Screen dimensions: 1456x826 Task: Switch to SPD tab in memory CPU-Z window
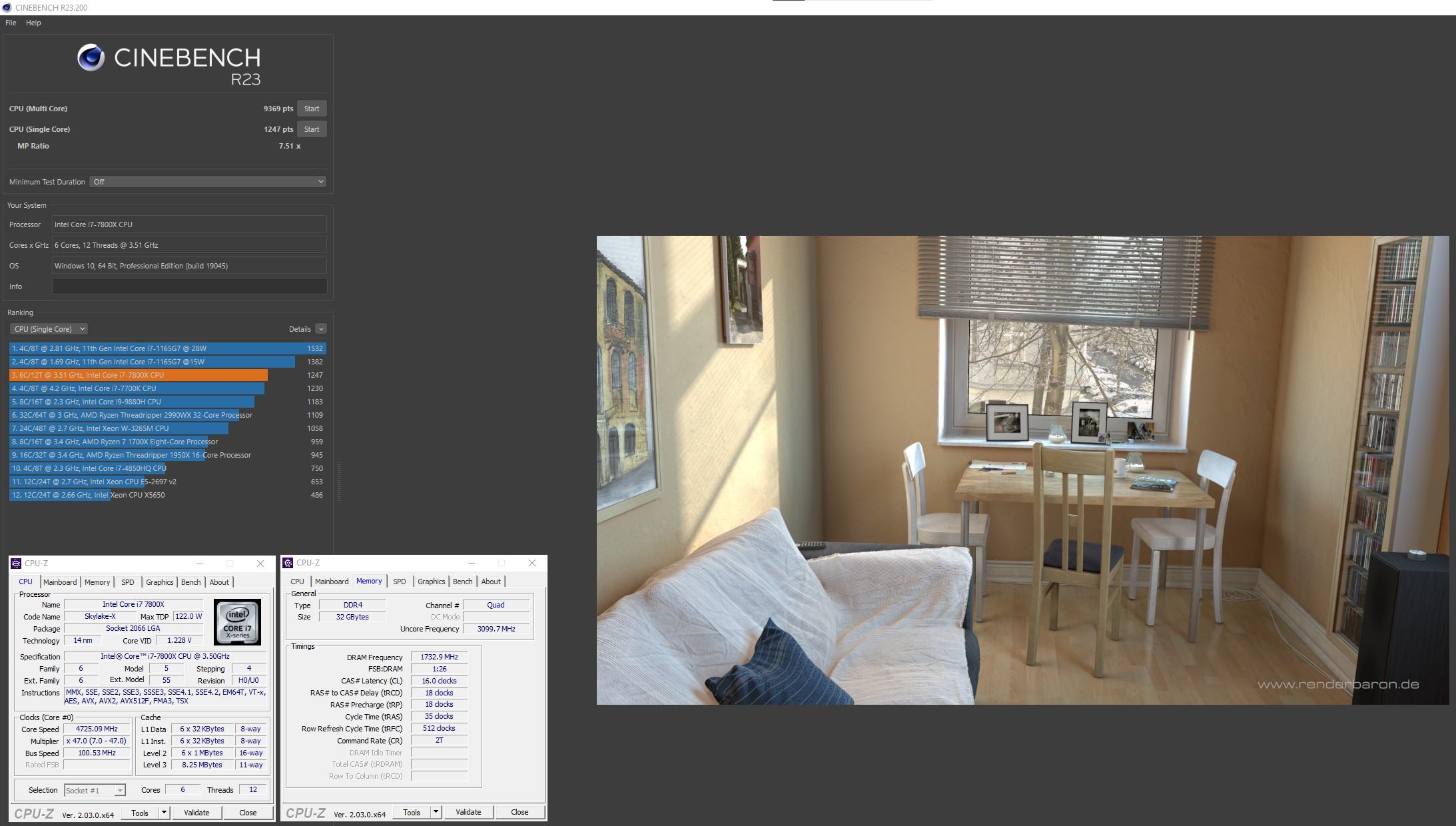(399, 582)
